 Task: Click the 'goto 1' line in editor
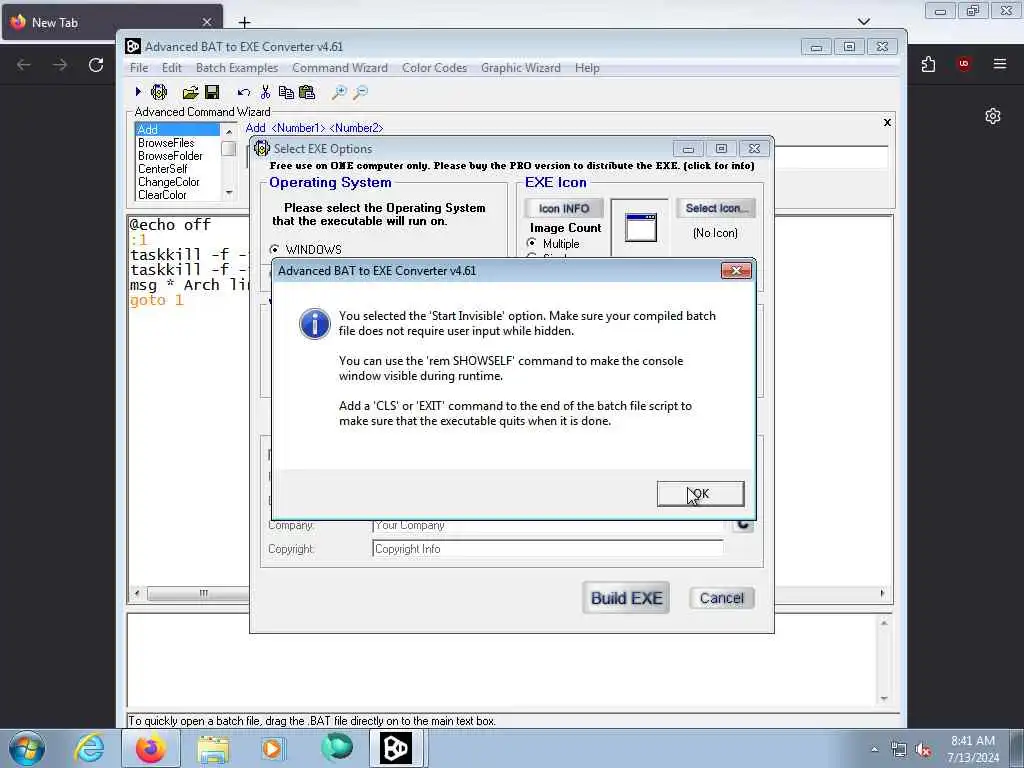157,300
